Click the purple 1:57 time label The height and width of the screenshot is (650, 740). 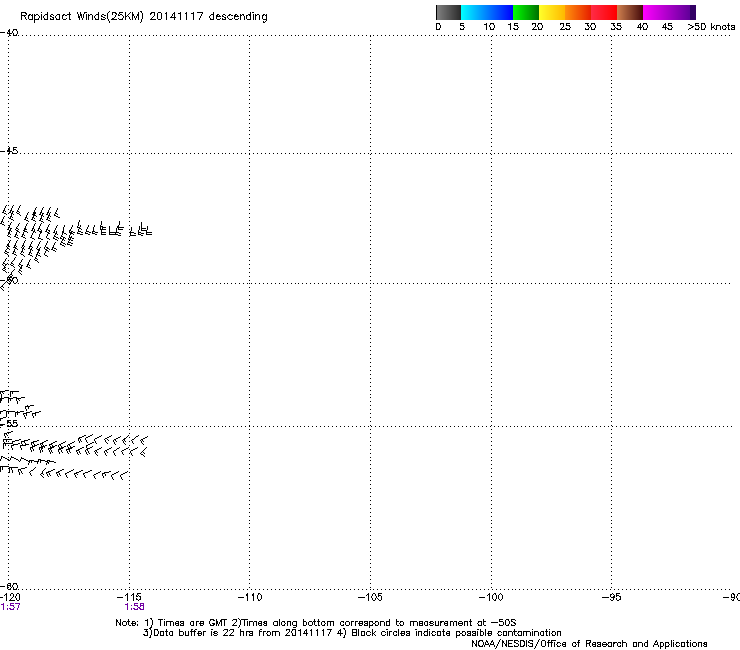pyautogui.click(x=10, y=607)
